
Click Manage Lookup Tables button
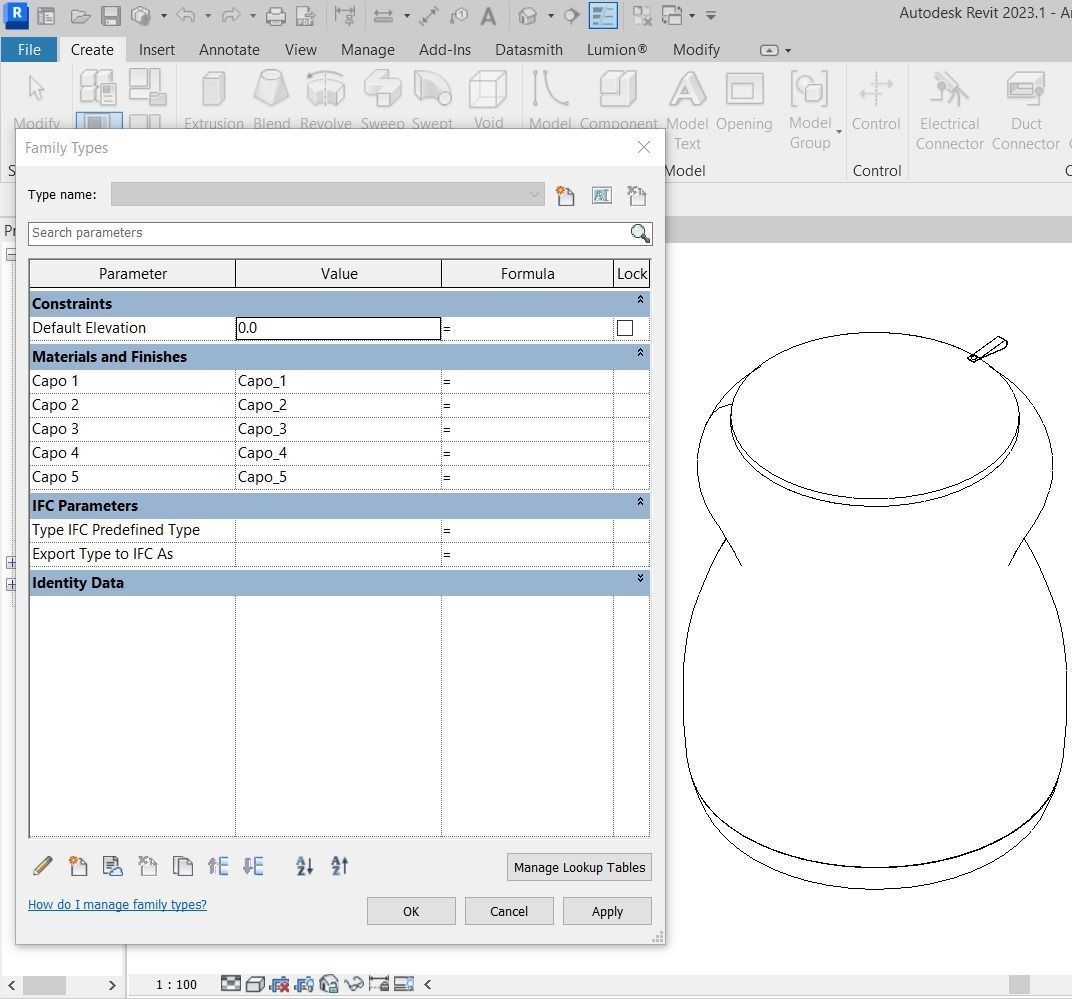579,867
